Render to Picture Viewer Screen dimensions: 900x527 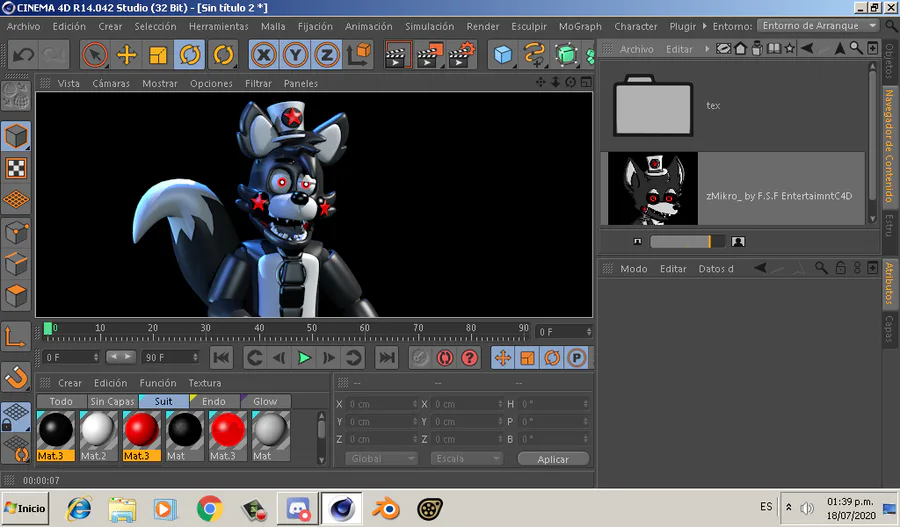pyautogui.click(x=429, y=55)
